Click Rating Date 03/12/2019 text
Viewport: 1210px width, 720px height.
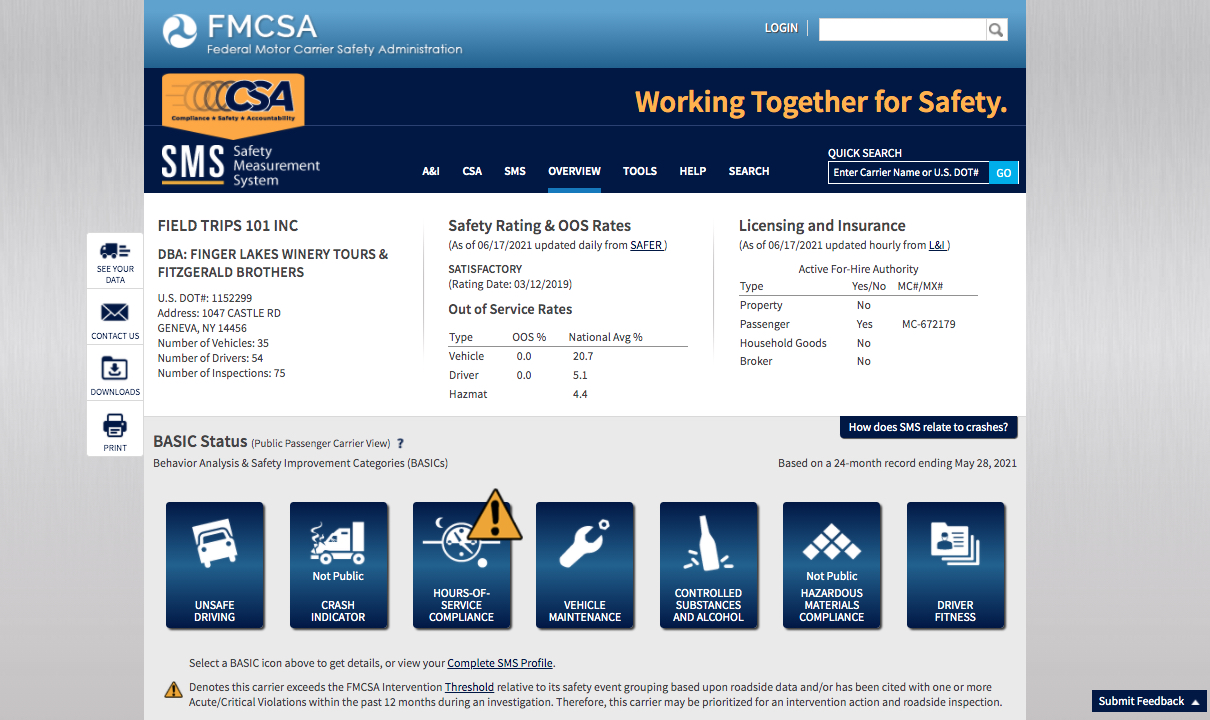tap(510, 284)
